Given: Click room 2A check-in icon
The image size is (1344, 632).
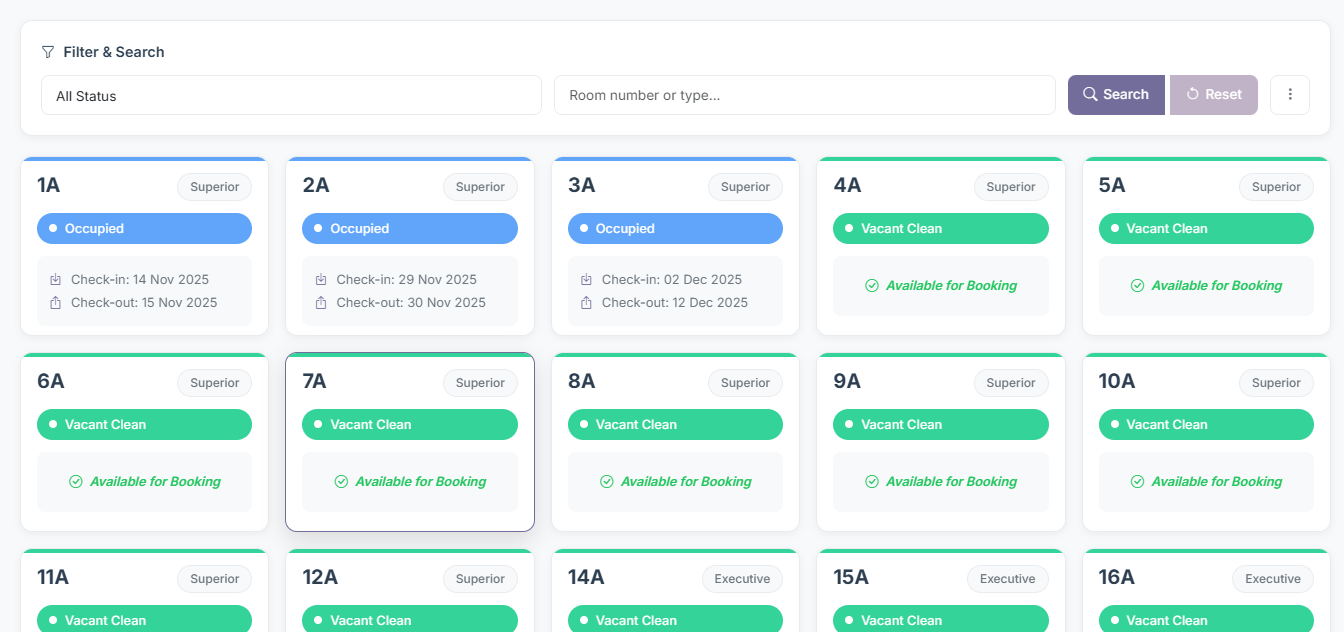Looking at the screenshot, I should click(x=321, y=280).
